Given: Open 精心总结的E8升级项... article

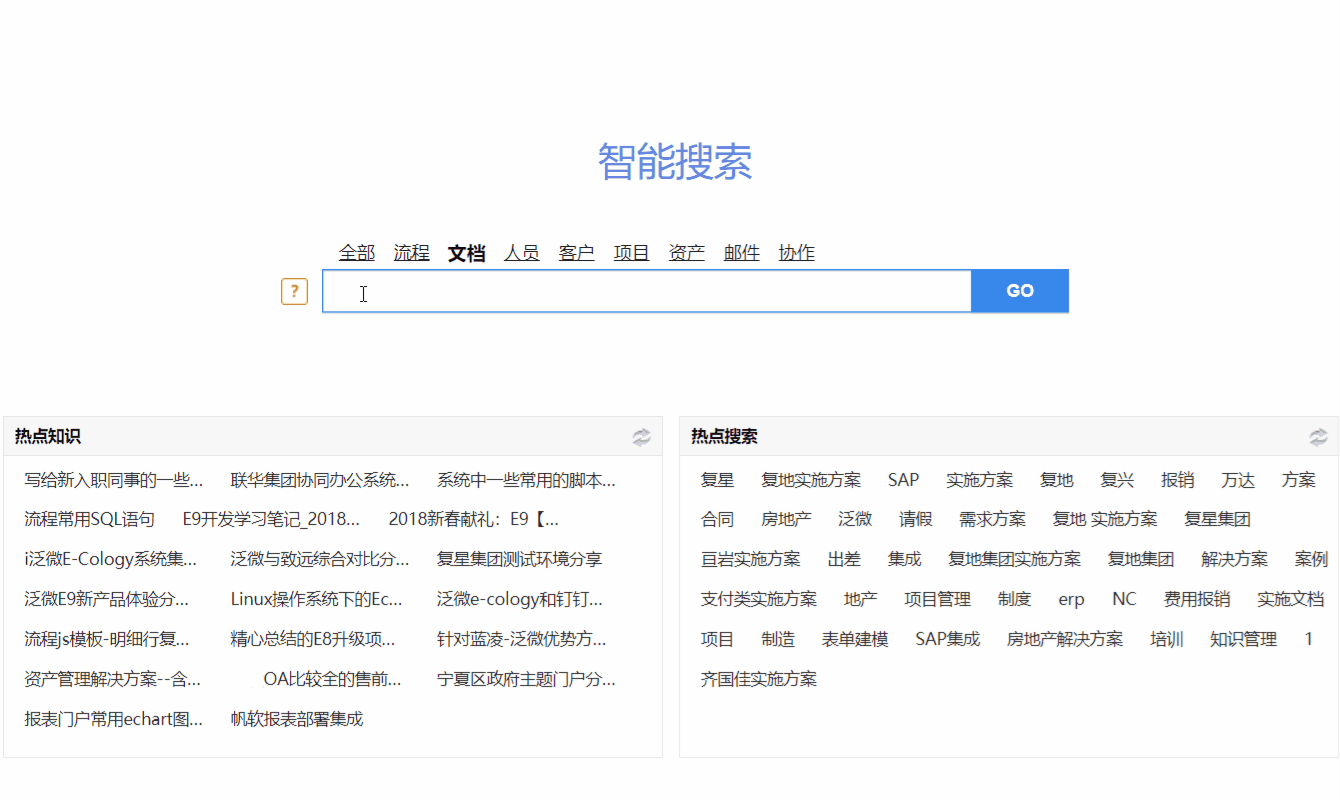Looking at the screenshot, I should [313, 640].
